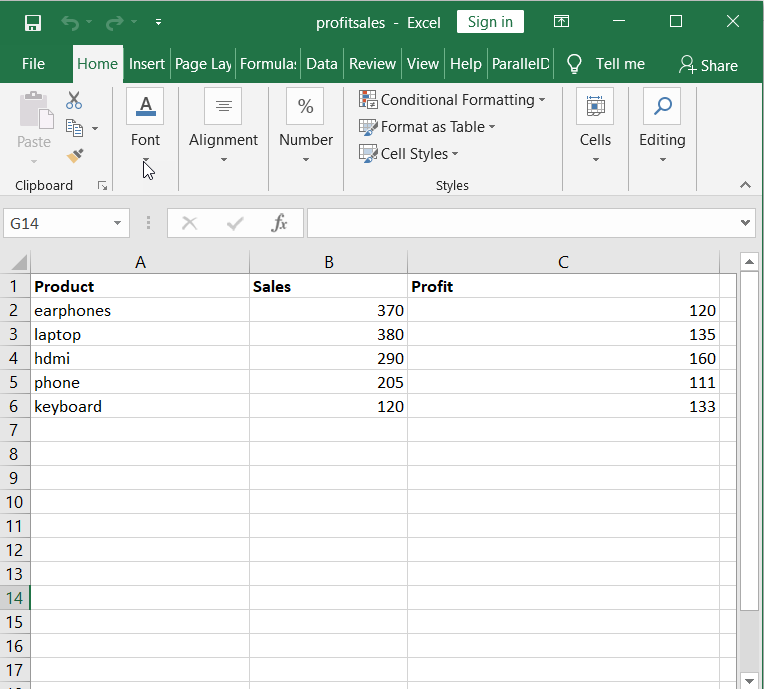Select the Home ribbon tab
This screenshot has width=764, height=689.
[x=97, y=64]
